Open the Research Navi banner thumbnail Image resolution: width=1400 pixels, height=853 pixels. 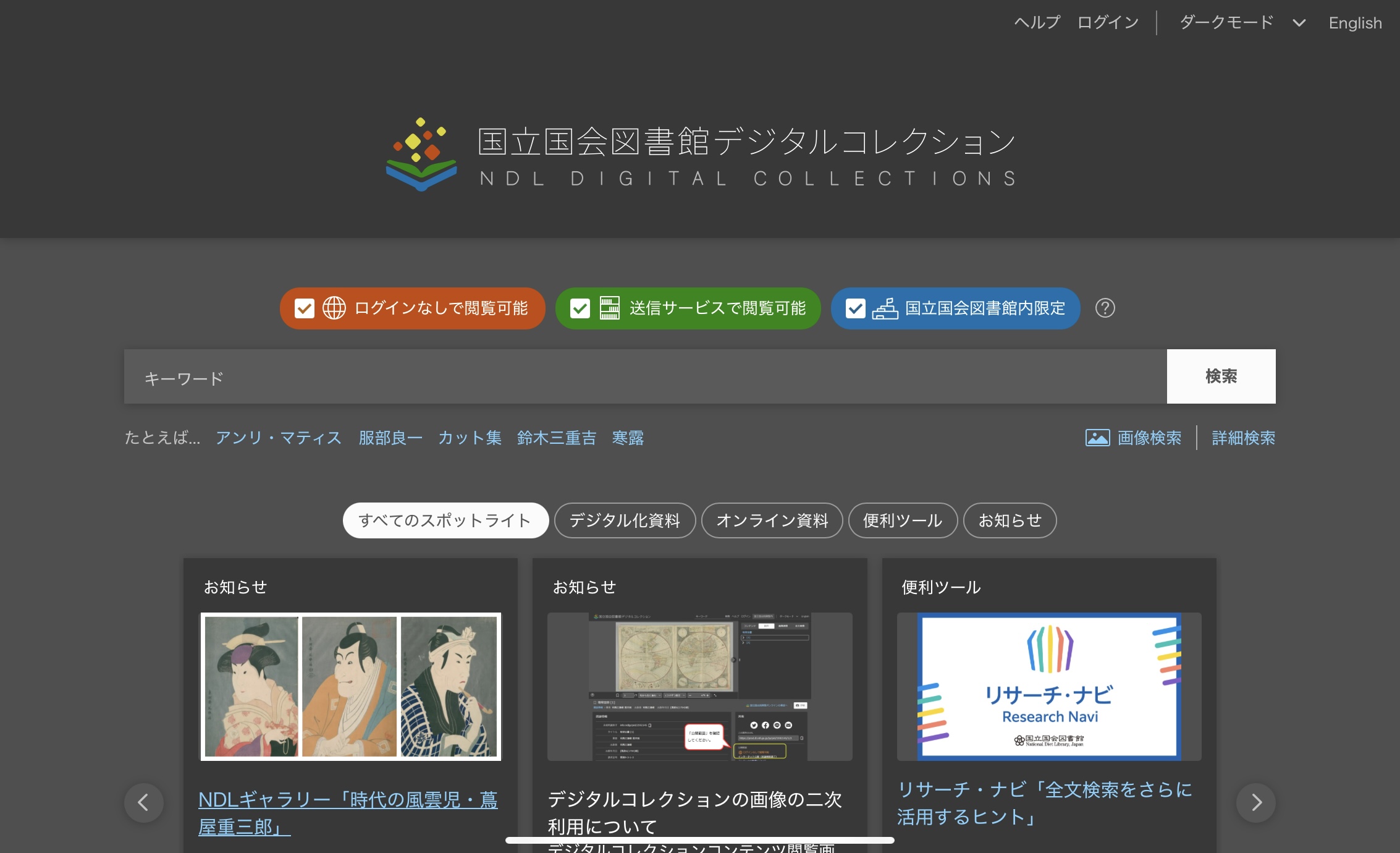[x=1049, y=686]
